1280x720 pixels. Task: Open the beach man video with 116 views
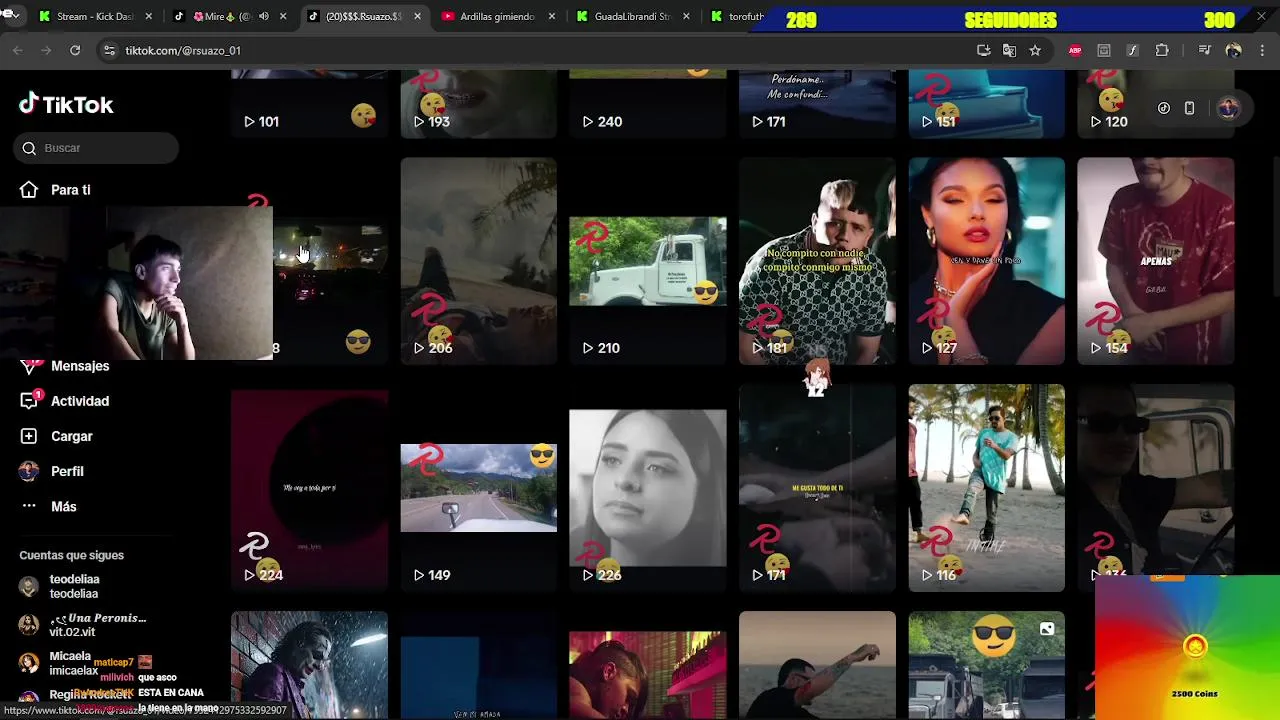click(x=986, y=488)
